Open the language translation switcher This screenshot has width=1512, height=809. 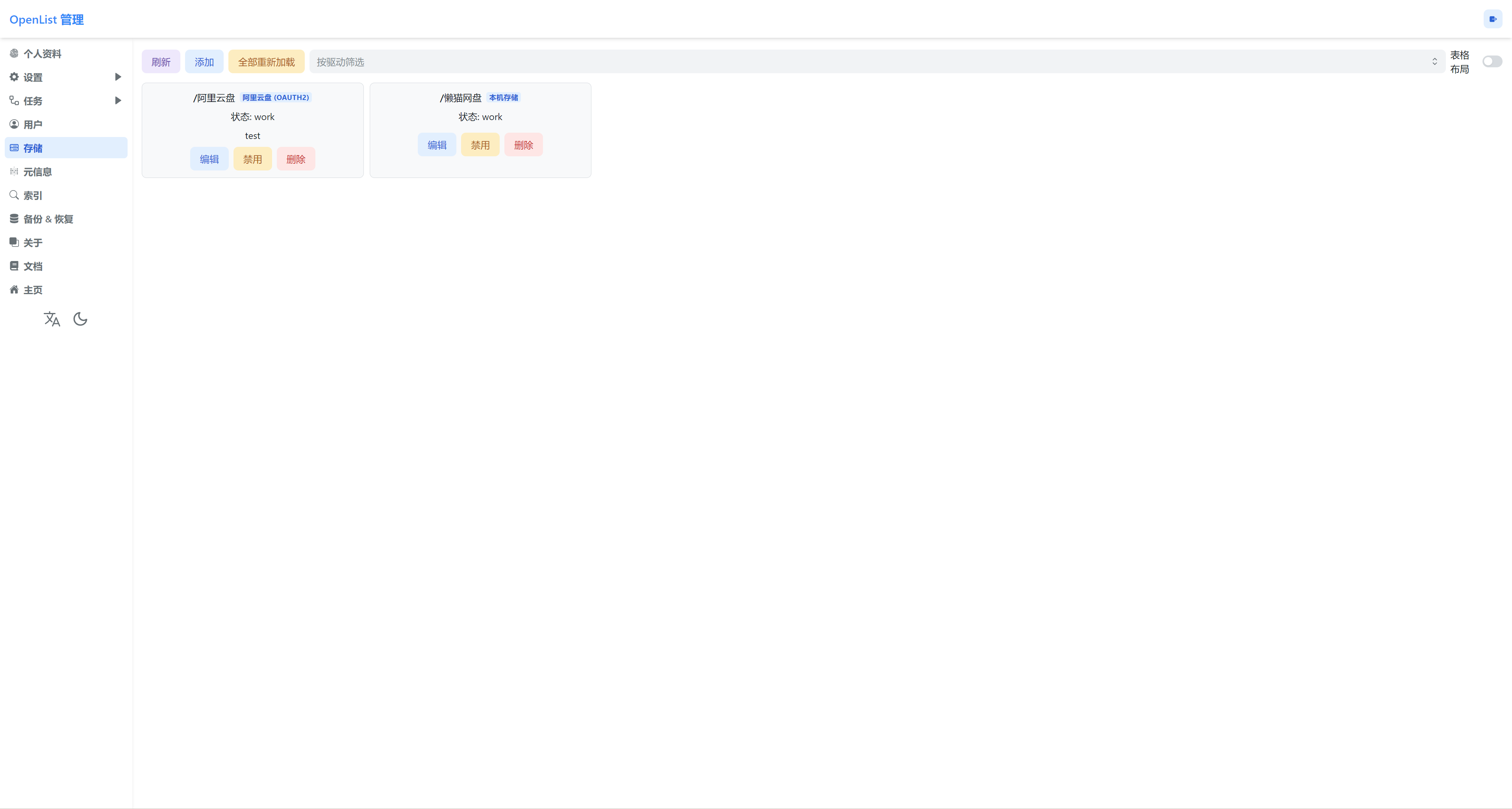pos(52,319)
